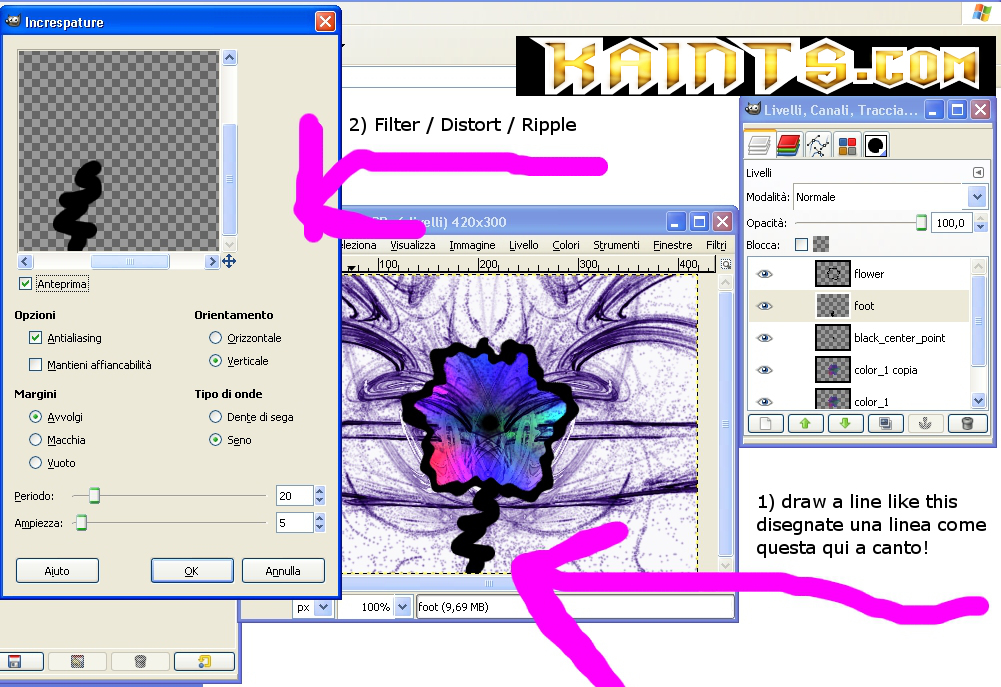Tick the Blocca lock checkbox
This screenshot has width=1001, height=687.
click(801, 245)
